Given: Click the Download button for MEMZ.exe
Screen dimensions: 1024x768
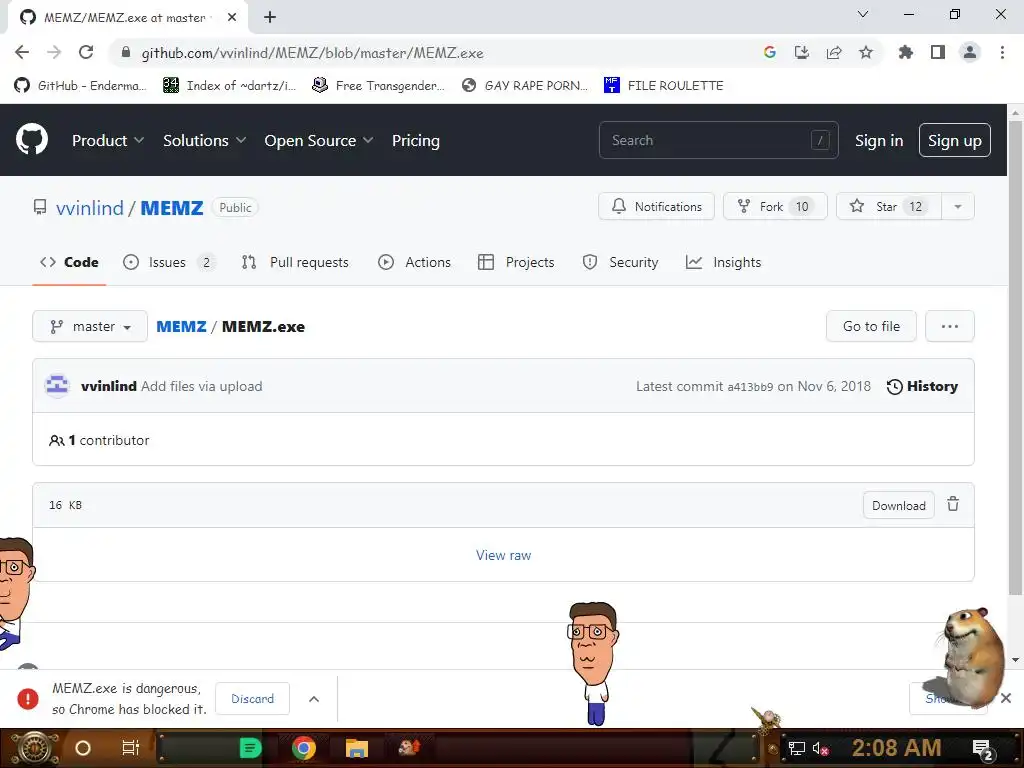Looking at the screenshot, I should pos(899,505).
